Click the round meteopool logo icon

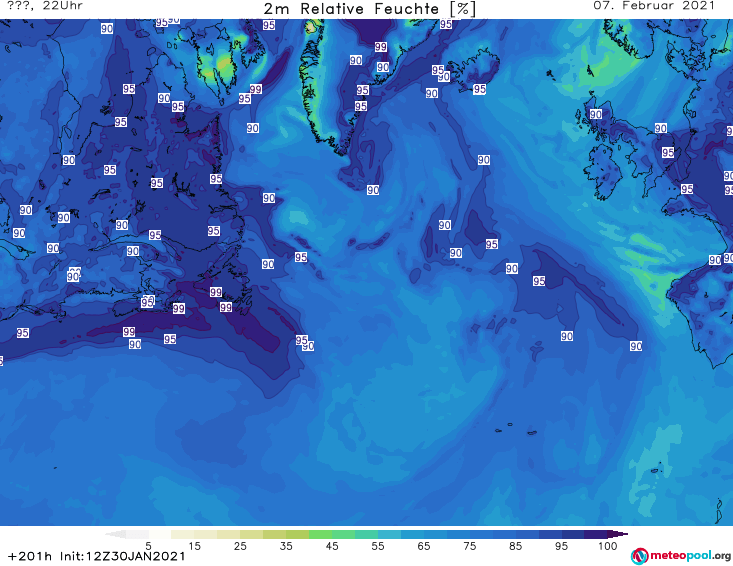639,556
